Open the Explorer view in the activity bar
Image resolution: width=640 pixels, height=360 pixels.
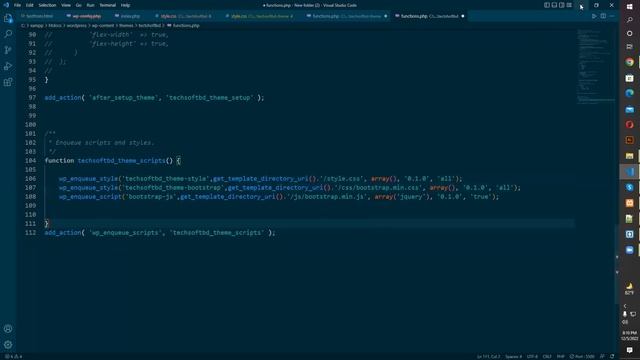point(8,18)
